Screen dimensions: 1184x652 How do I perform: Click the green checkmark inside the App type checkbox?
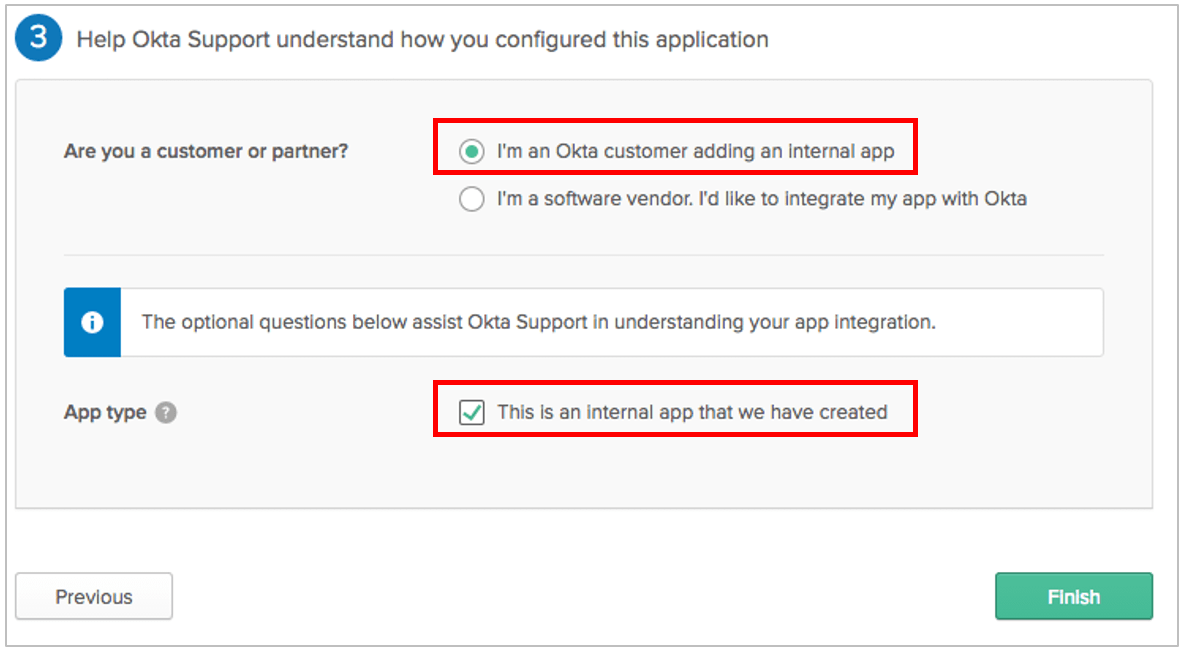(471, 412)
